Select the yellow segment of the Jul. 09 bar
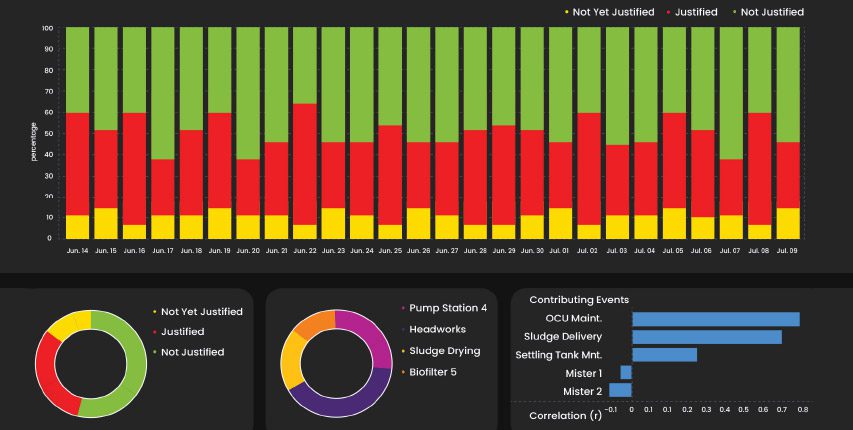 point(788,223)
